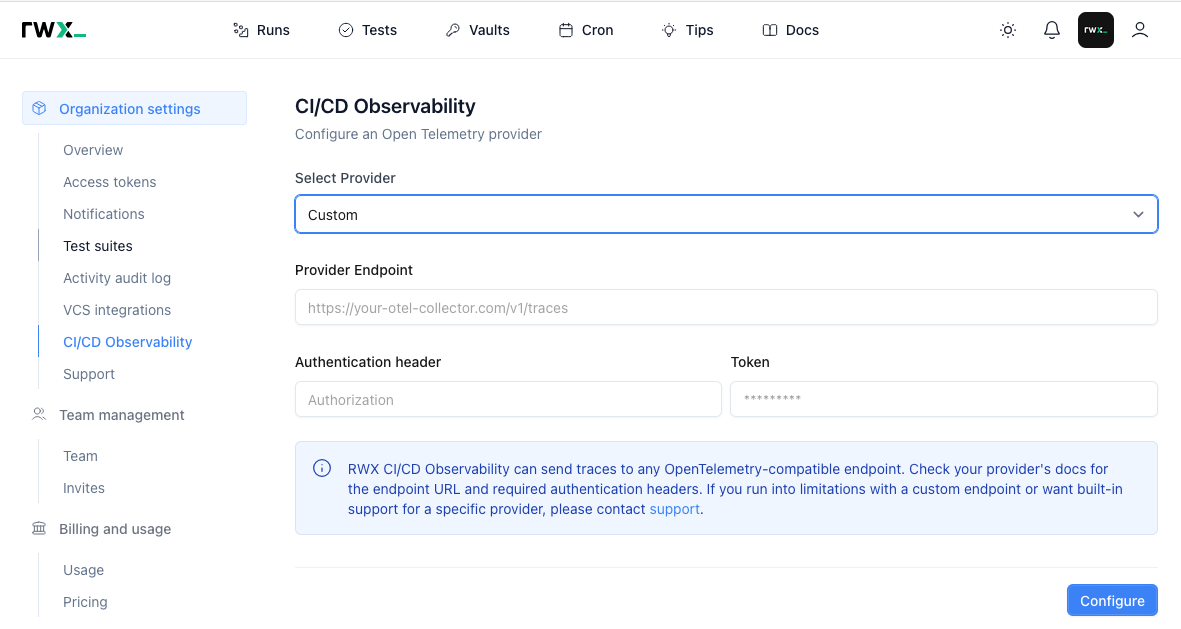The image size is (1181, 629).
Task: Open VCS integrations settings
Action: point(117,310)
